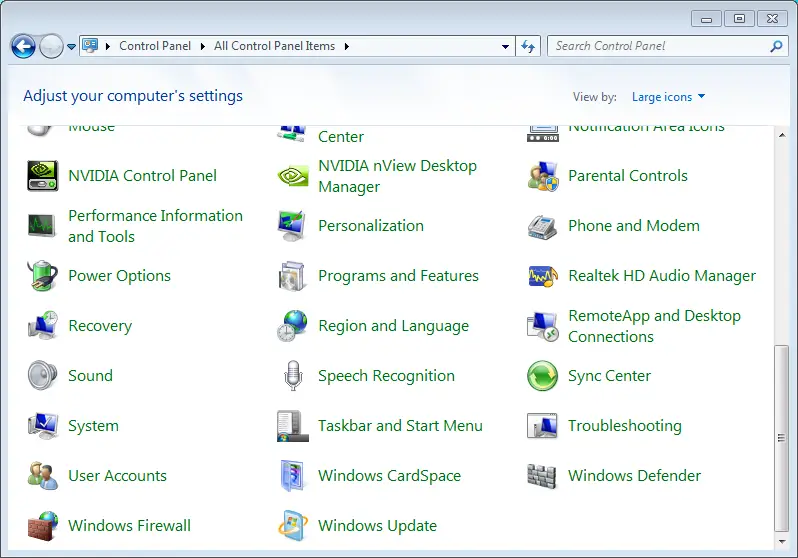Click the Recovery icon
Viewport: 798px width, 558px height.
click(x=42, y=325)
